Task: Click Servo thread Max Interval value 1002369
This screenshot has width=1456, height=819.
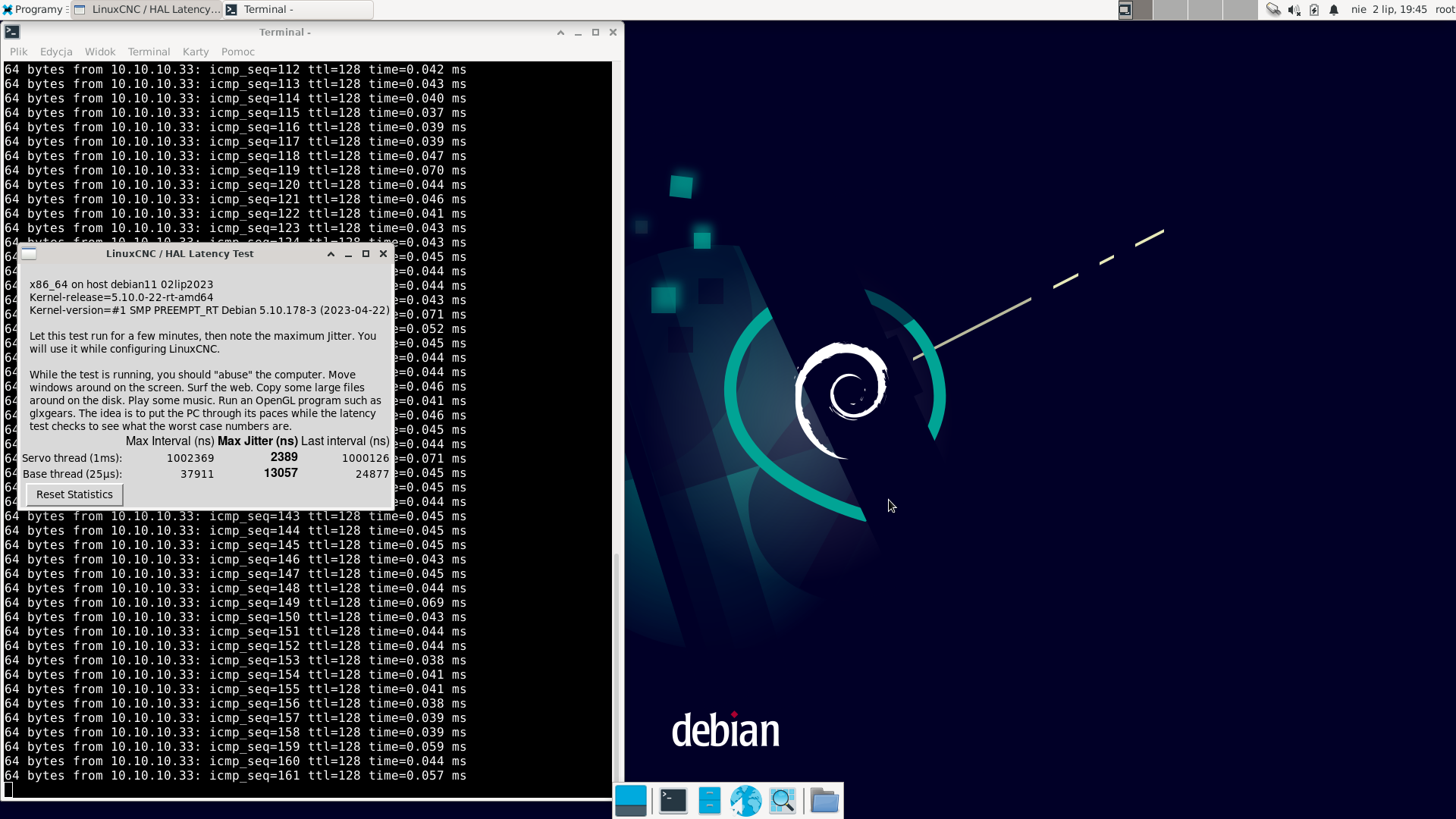Action: pyautogui.click(x=190, y=458)
